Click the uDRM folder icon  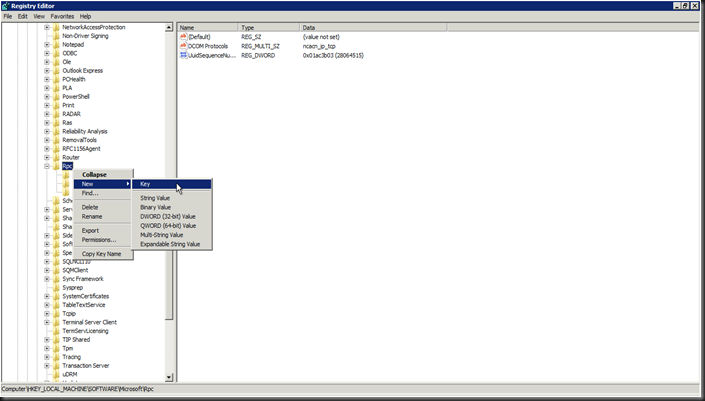tap(56, 374)
